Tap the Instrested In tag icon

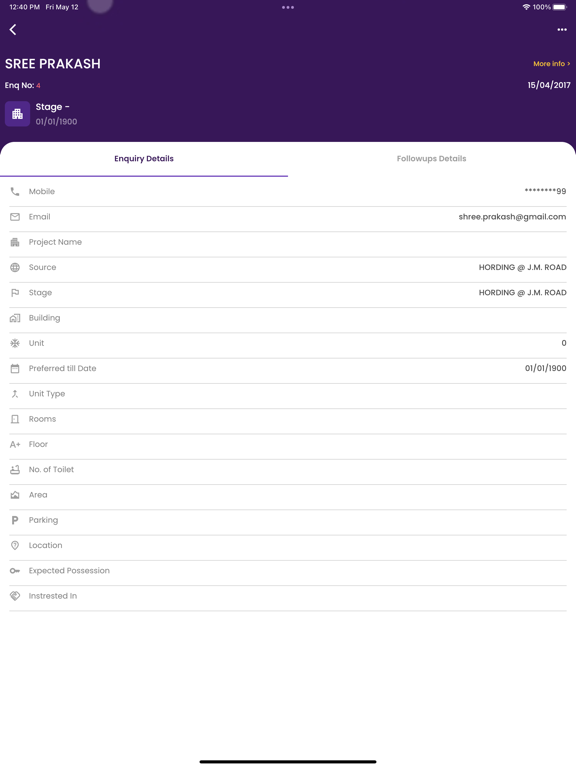click(15, 596)
